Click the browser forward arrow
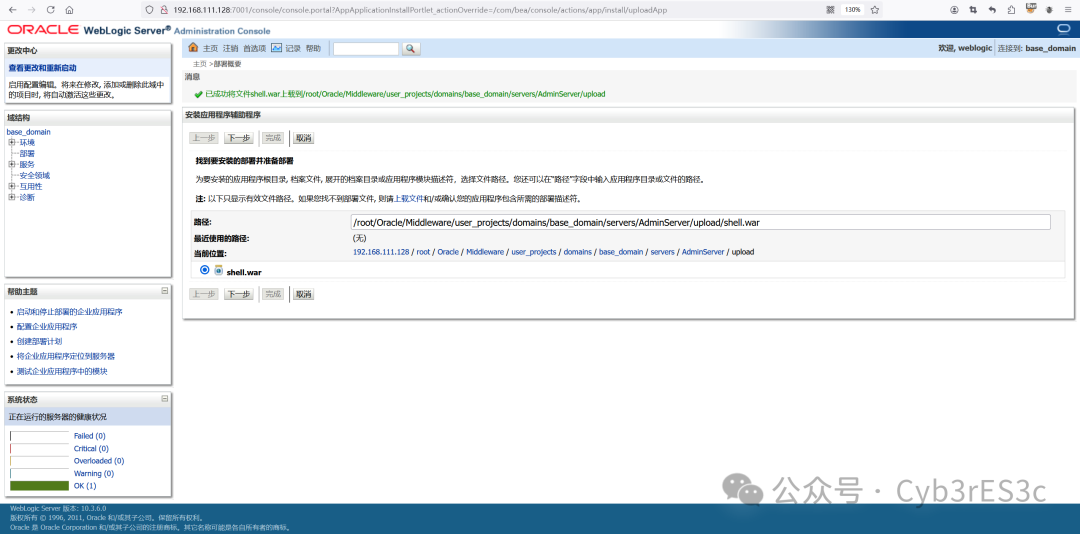Screen dimensions: 1080x534 point(32,10)
